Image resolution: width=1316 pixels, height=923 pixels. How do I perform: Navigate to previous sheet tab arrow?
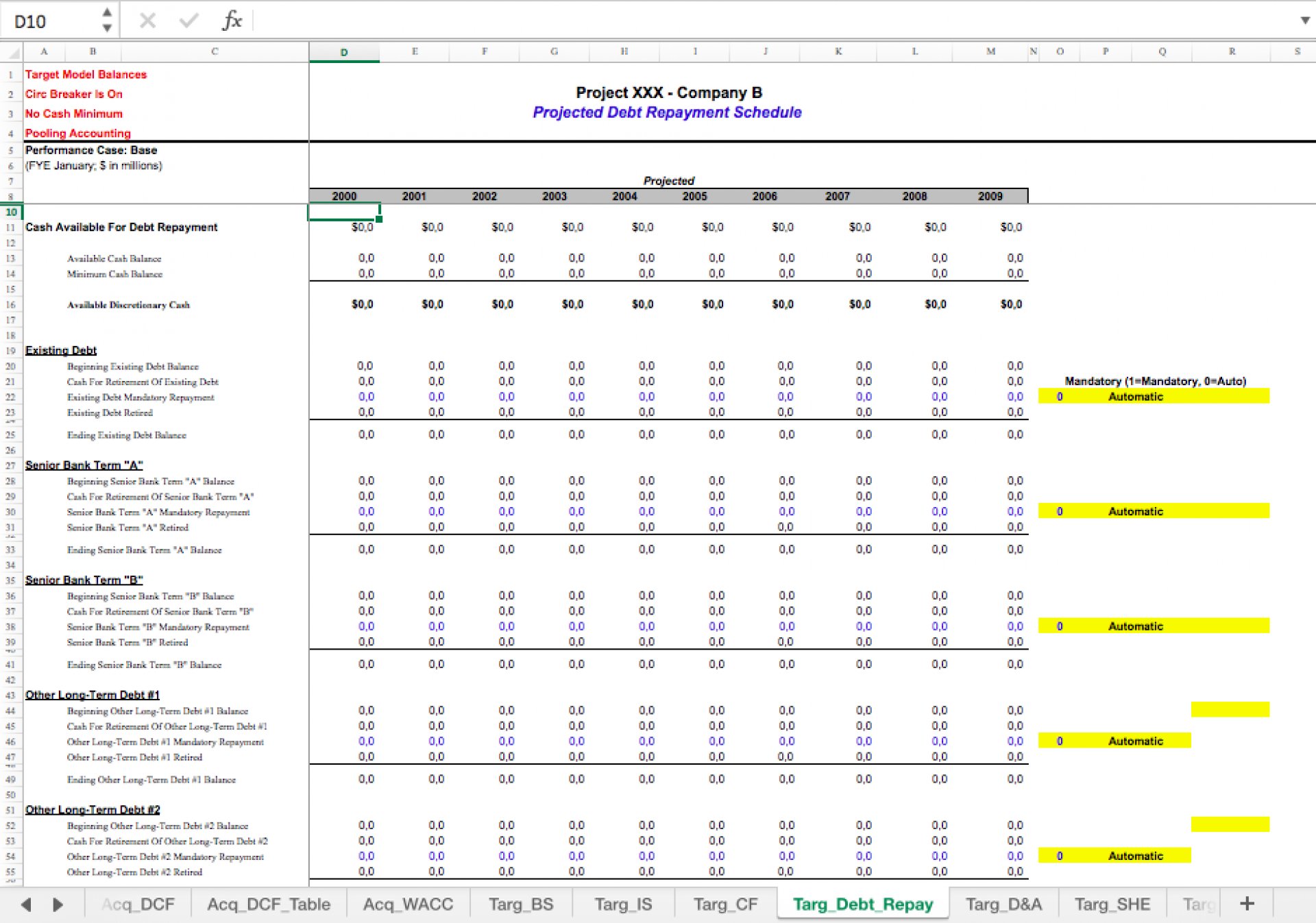26,904
